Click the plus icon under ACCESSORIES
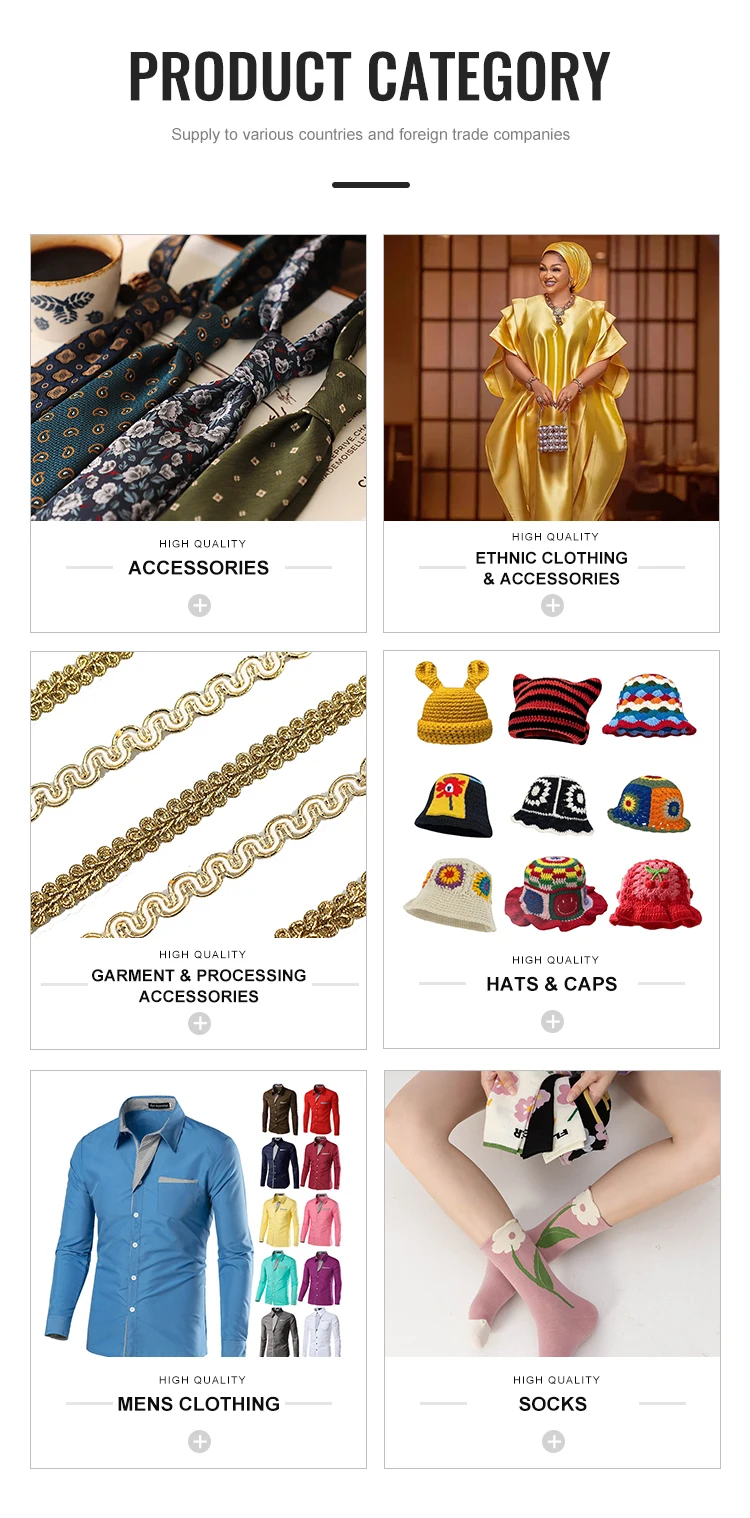This screenshot has height=1518, width=750. 199,605
